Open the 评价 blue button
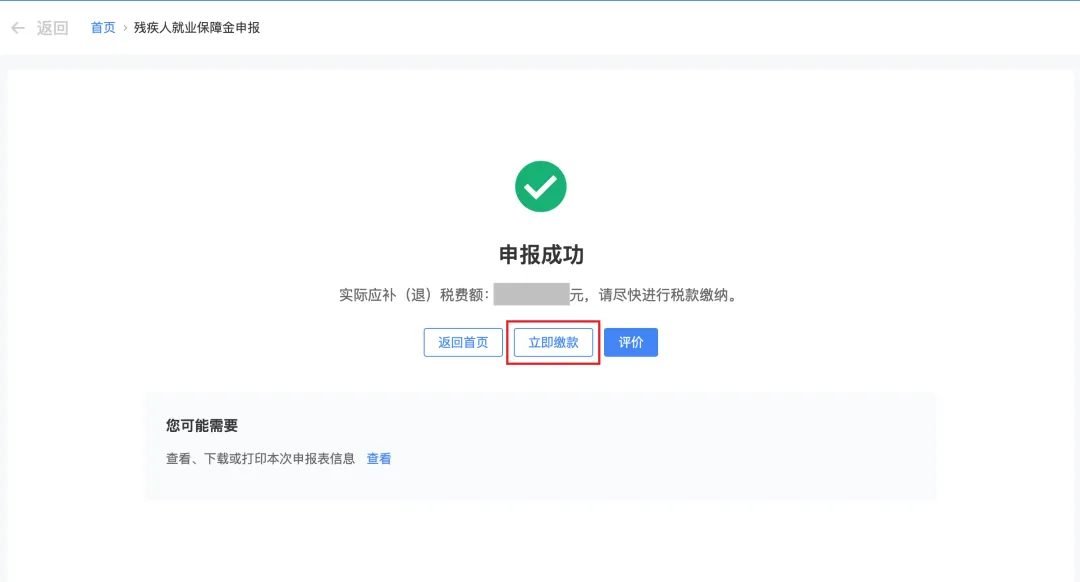Viewport: 1080px width, 582px height. pyautogui.click(x=630, y=343)
